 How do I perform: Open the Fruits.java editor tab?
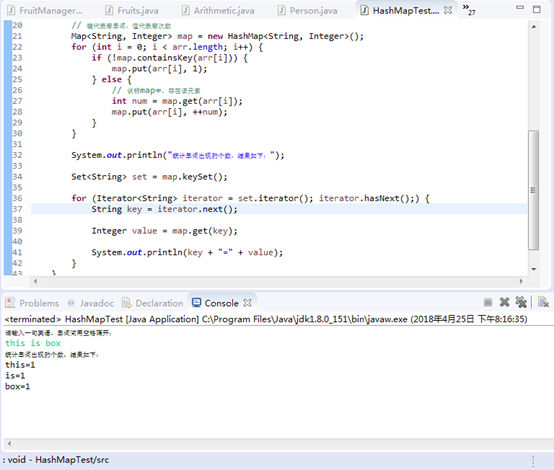pos(132,11)
